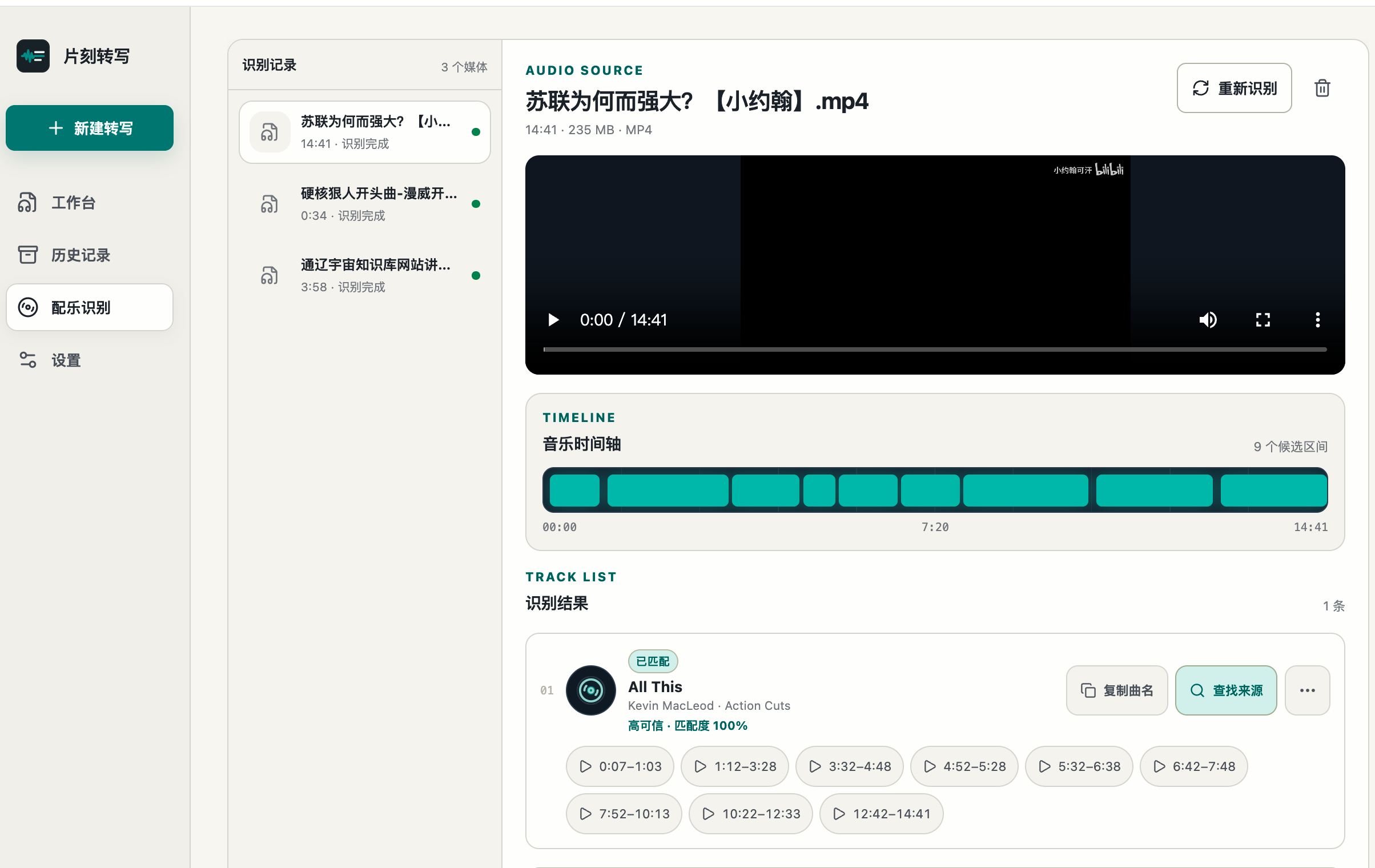
Task: Click the 设置 sliders icon
Action: tap(28, 360)
